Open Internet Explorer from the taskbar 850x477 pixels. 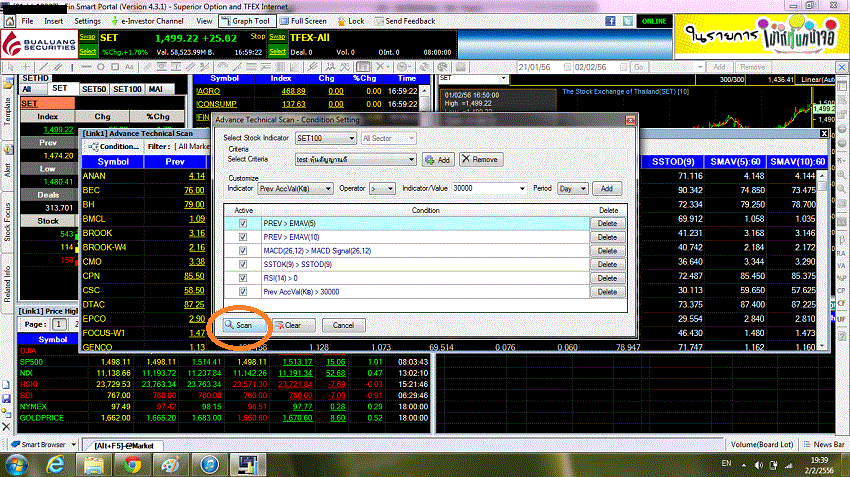click(x=55, y=465)
